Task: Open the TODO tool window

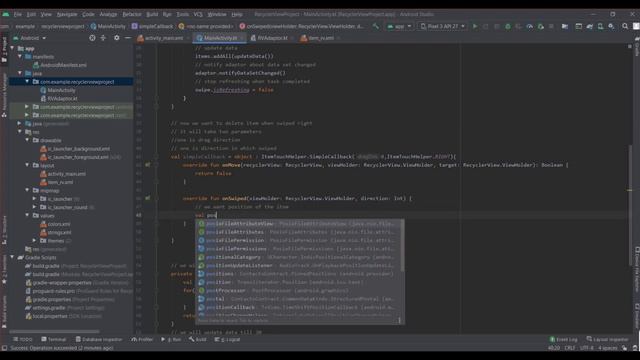Action: (x=23, y=339)
